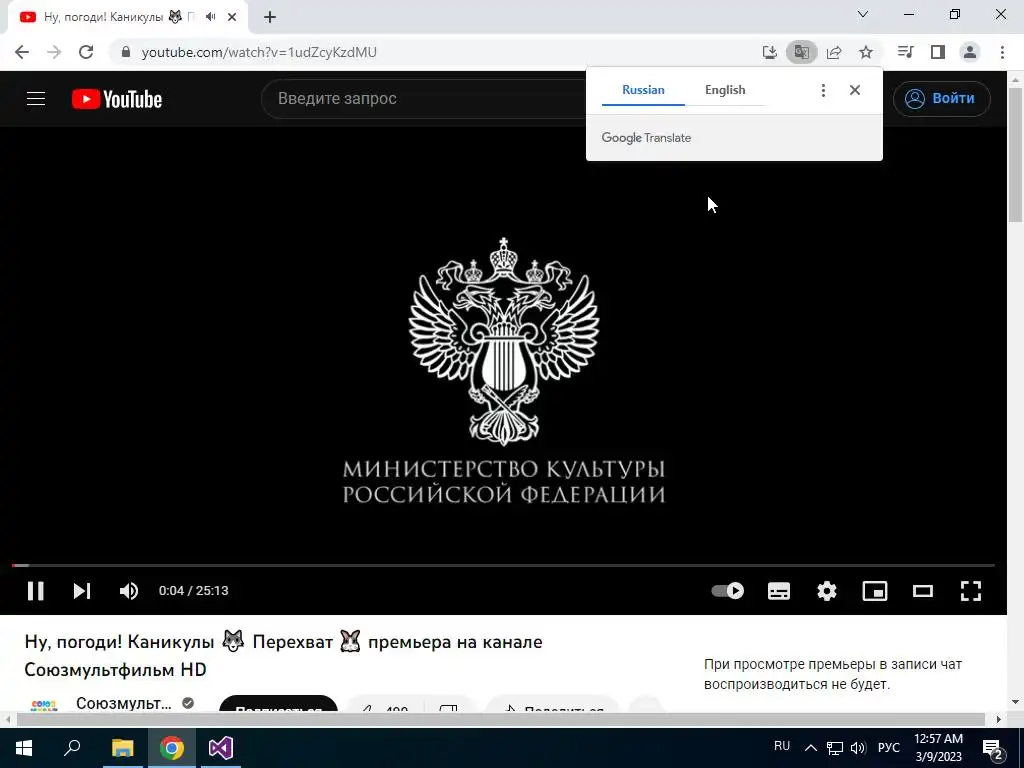Open the Windows Start menu

tap(24, 748)
